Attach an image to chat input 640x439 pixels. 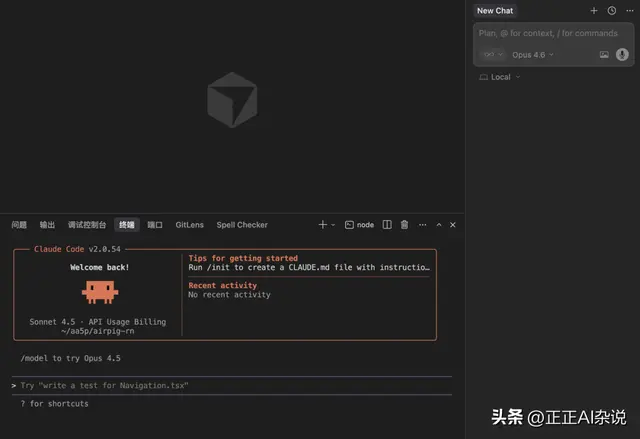pos(604,55)
